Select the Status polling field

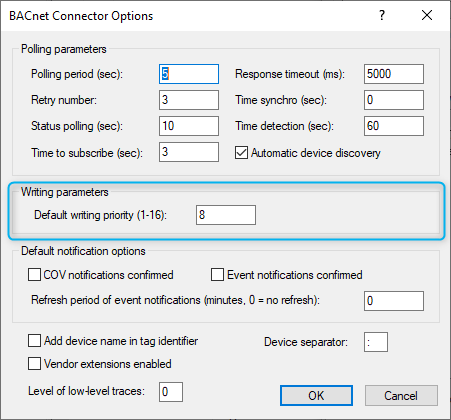click(x=189, y=126)
